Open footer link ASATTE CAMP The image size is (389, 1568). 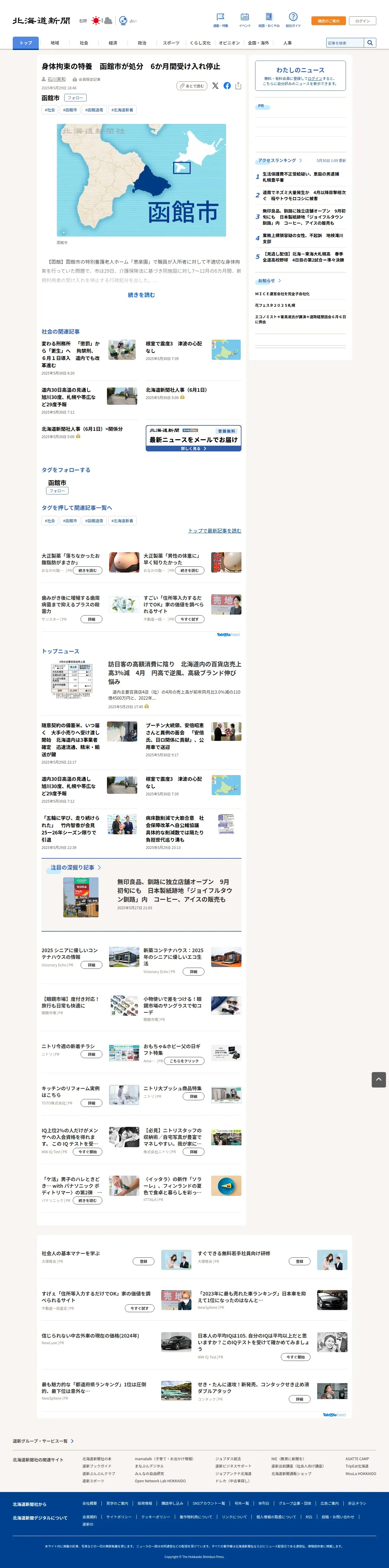(x=357, y=1459)
